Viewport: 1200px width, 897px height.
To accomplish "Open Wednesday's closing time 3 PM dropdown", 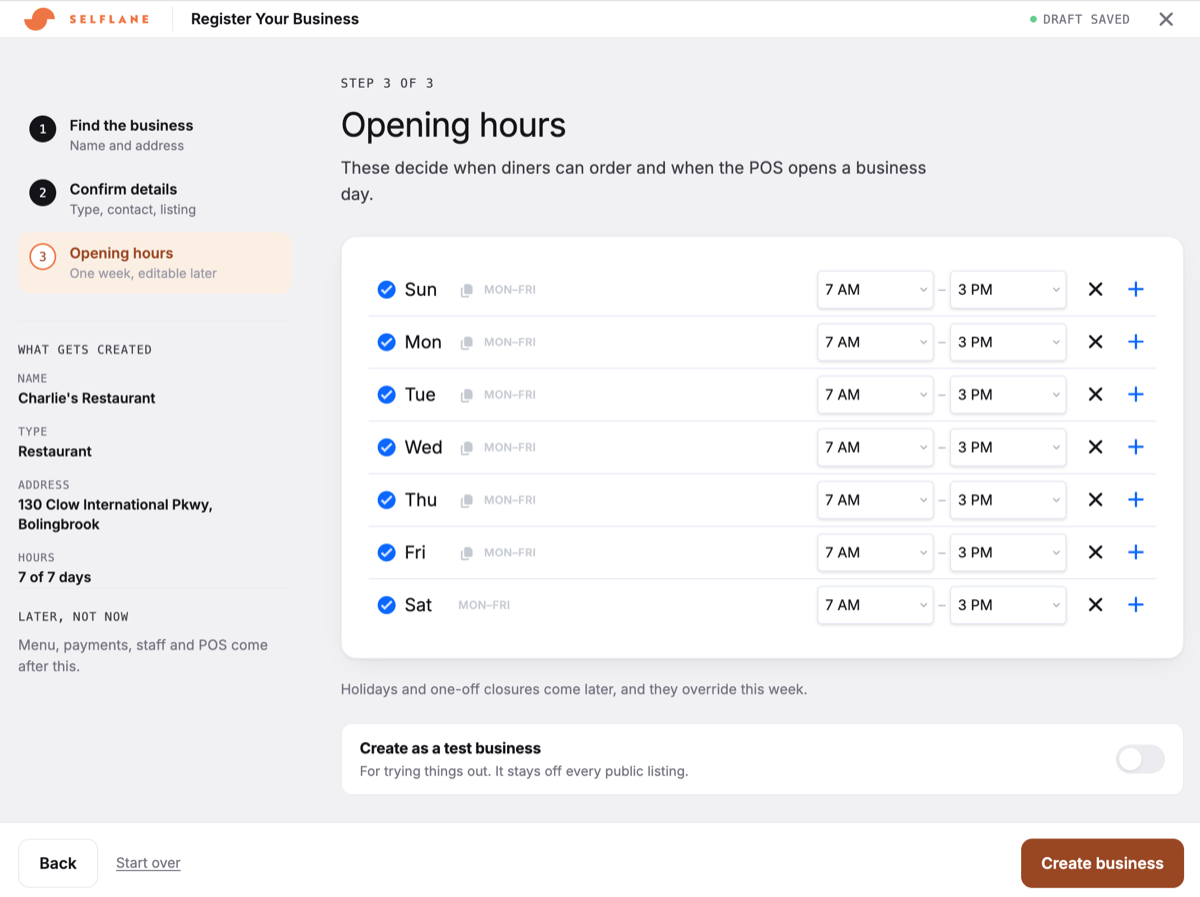I will [1007, 447].
